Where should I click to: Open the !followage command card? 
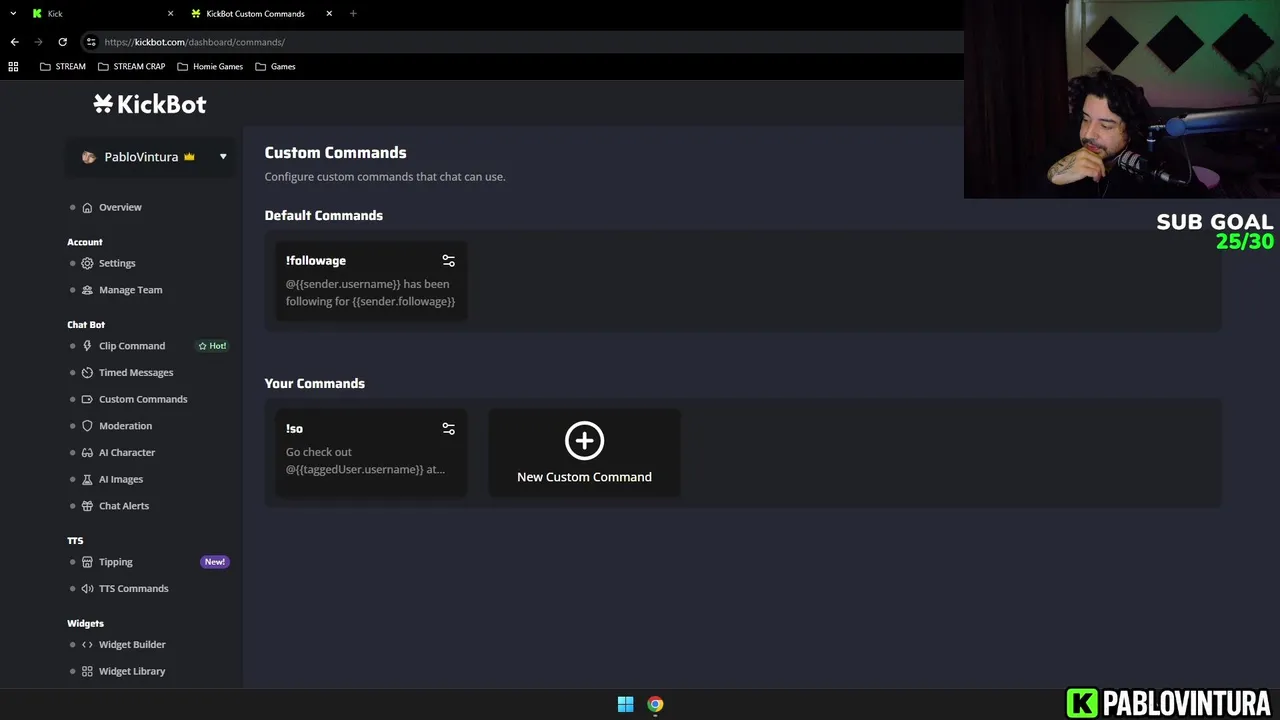click(x=371, y=281)
